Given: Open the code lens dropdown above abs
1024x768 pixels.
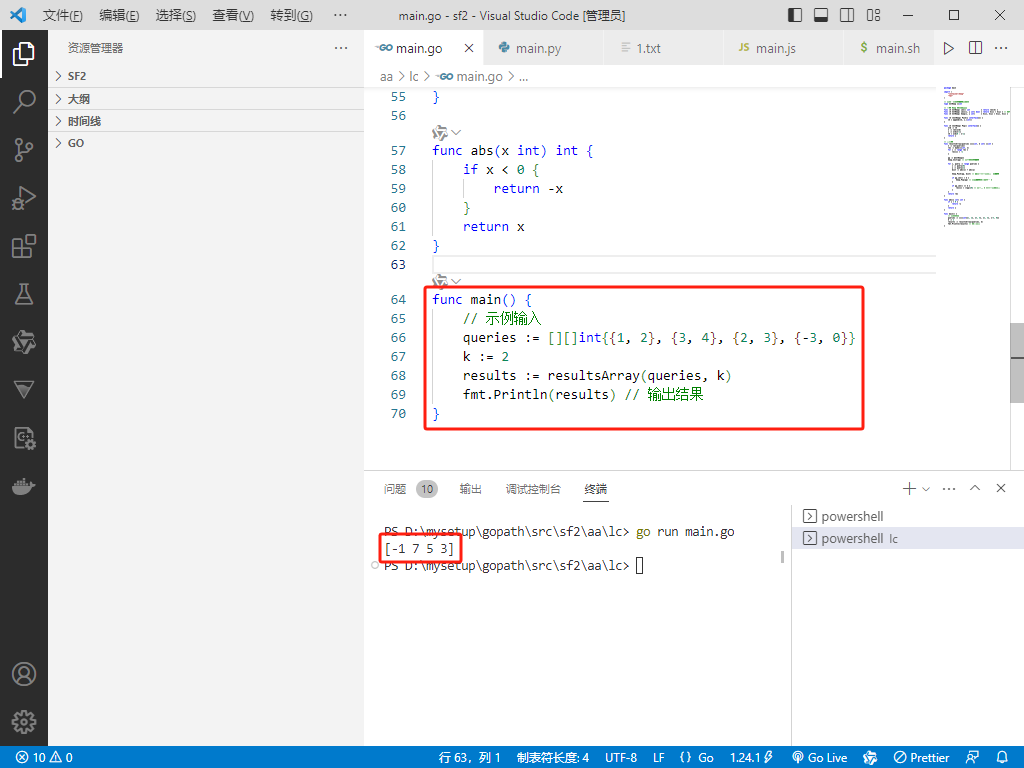Looking at the screenshot, I should click(456, 133).
